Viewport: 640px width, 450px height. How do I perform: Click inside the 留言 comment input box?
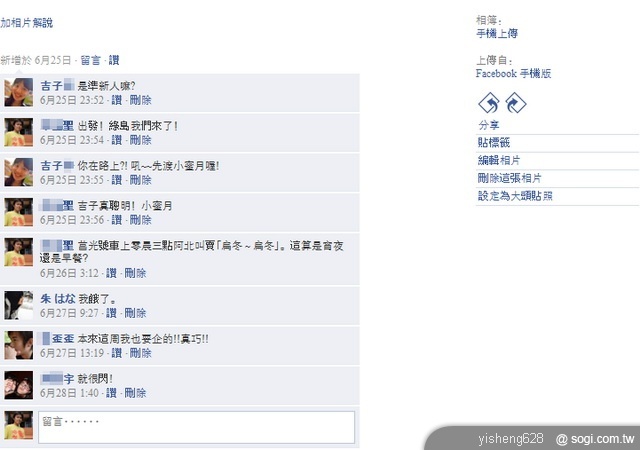point(196,427)
